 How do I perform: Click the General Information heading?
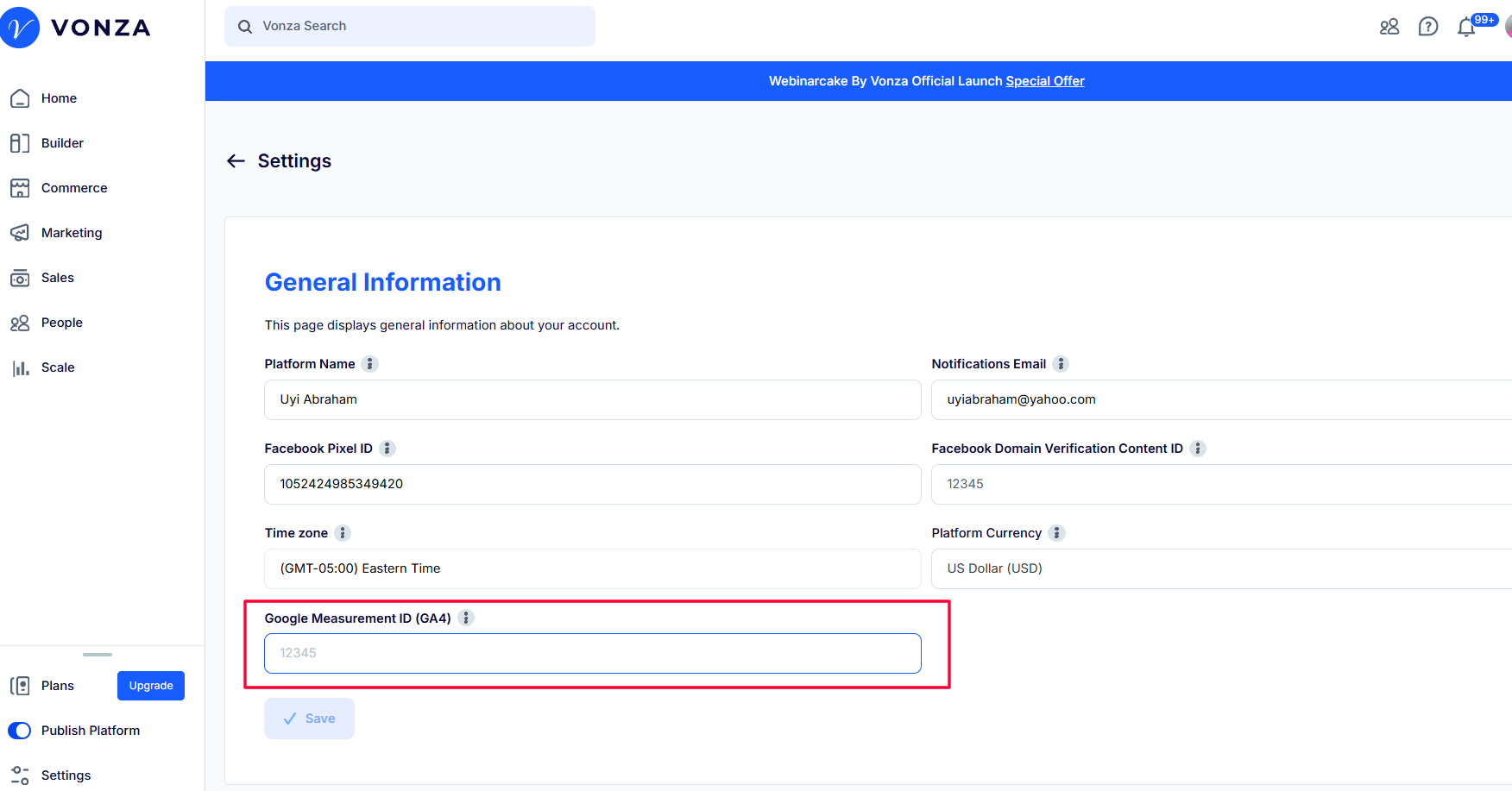click(382, 282)
